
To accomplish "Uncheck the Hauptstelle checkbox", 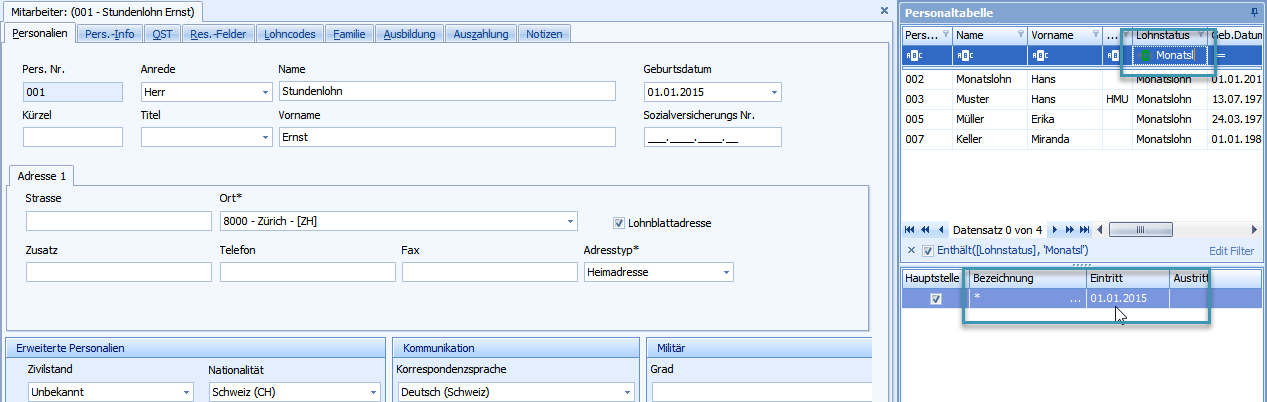I will [935, 299].
